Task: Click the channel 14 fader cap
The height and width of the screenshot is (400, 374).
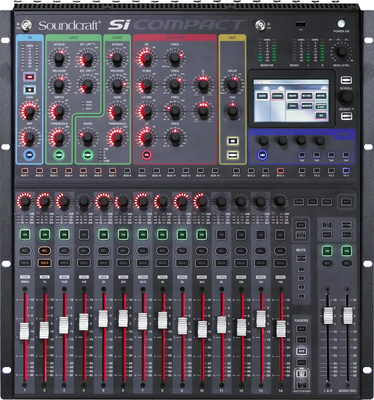Action: click(x=281, y=329)
